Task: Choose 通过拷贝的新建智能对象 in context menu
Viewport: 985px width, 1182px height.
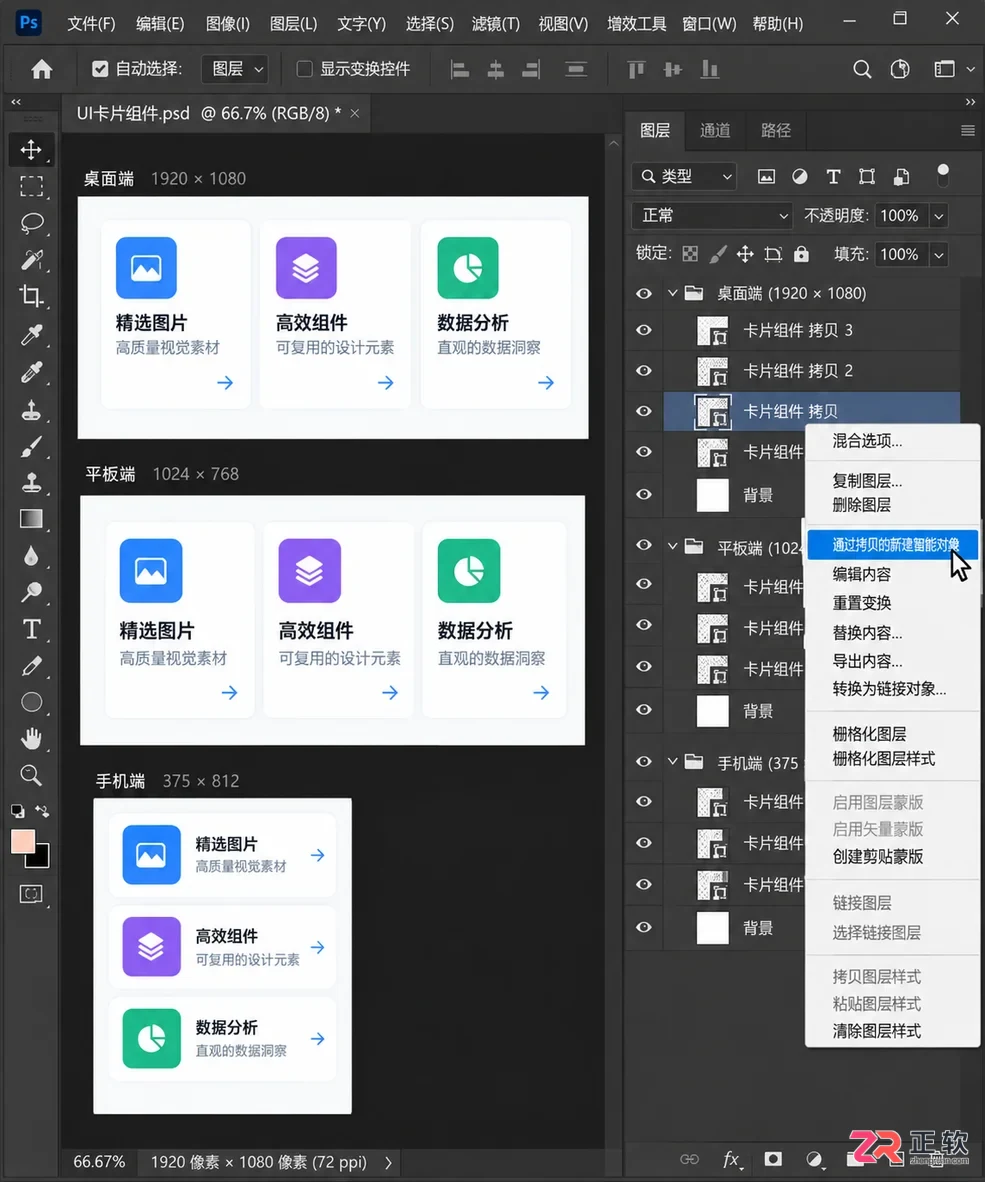Action: 892,544
